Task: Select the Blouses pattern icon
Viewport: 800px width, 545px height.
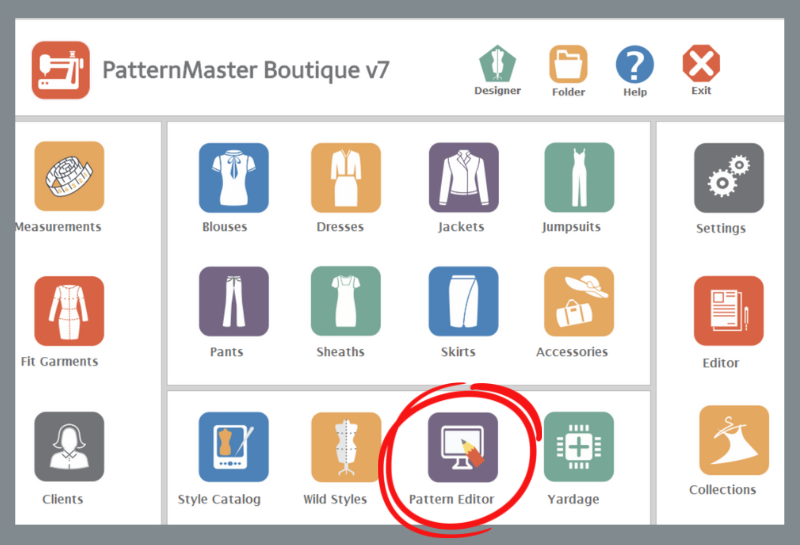Action: 234,178
